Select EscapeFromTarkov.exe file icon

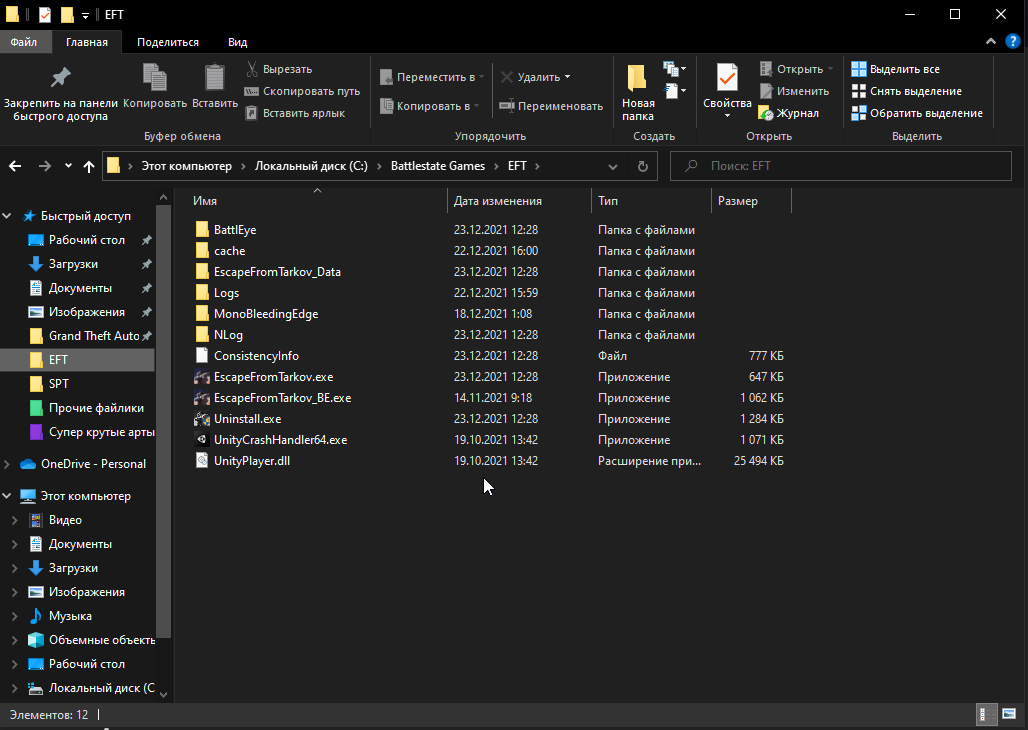pos(202,377)
